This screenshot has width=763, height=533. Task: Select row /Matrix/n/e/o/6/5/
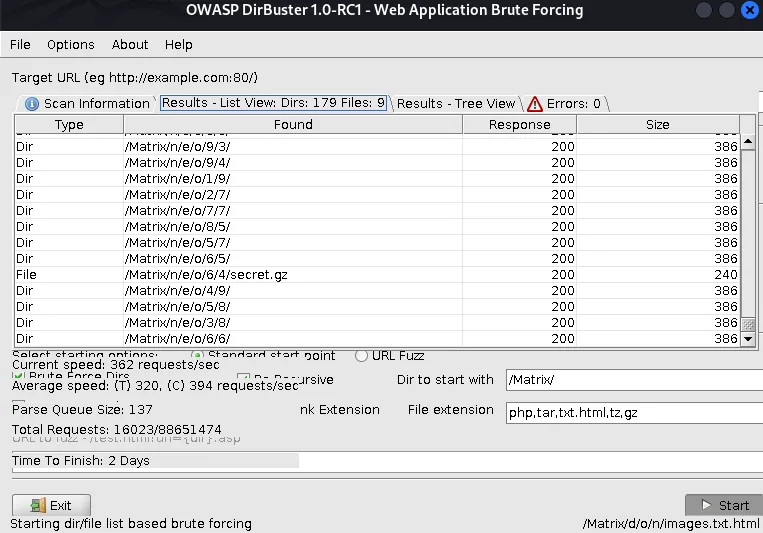coord(377,258)
